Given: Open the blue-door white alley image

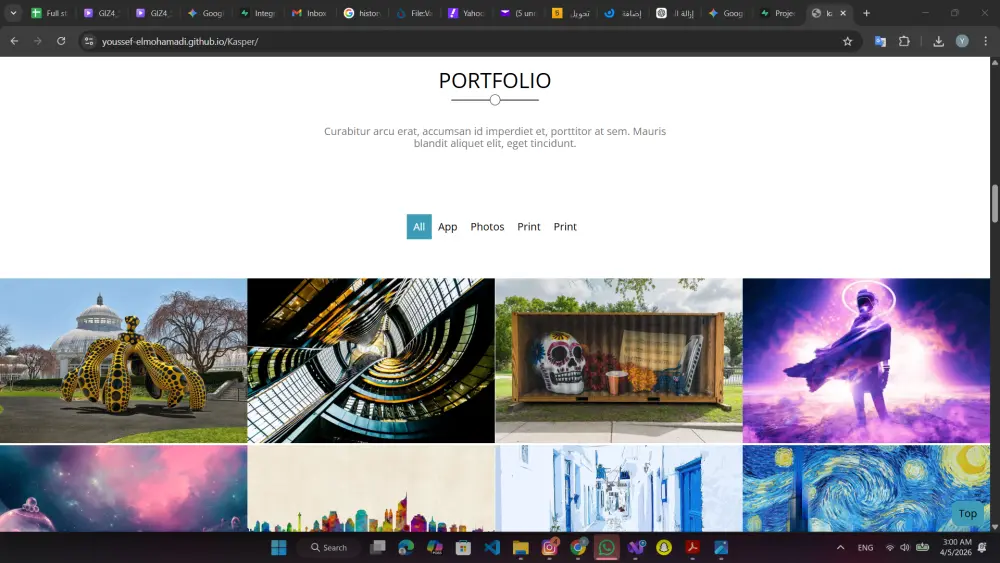Looking at the screenshot, I should [x=619, y=488].
